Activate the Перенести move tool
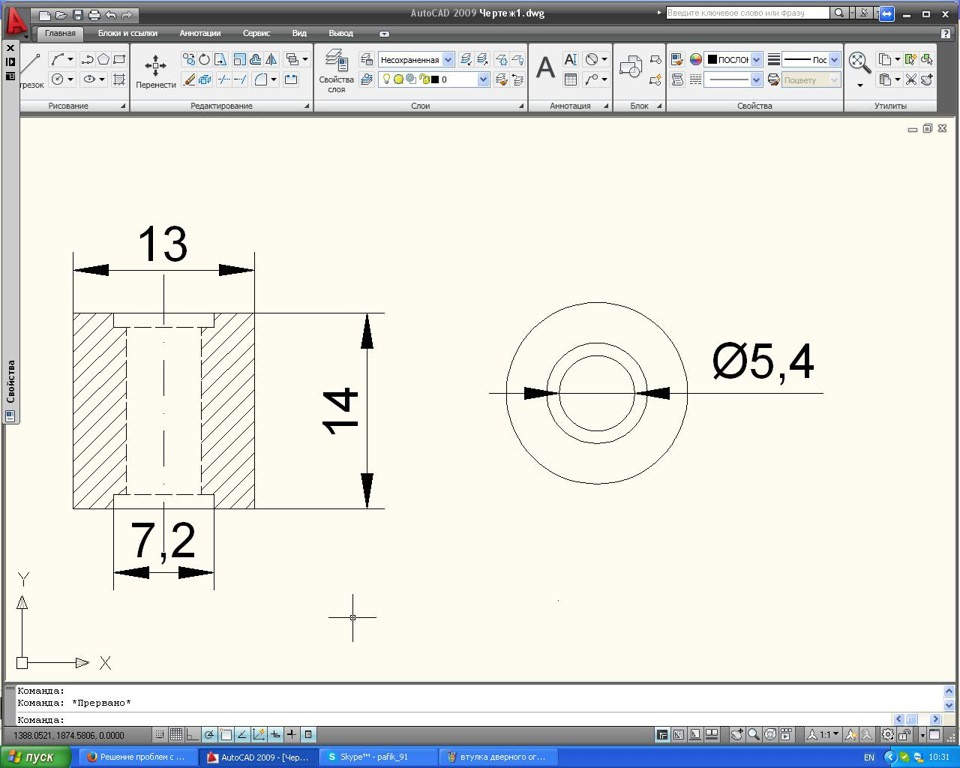 (x=156, y=72)
